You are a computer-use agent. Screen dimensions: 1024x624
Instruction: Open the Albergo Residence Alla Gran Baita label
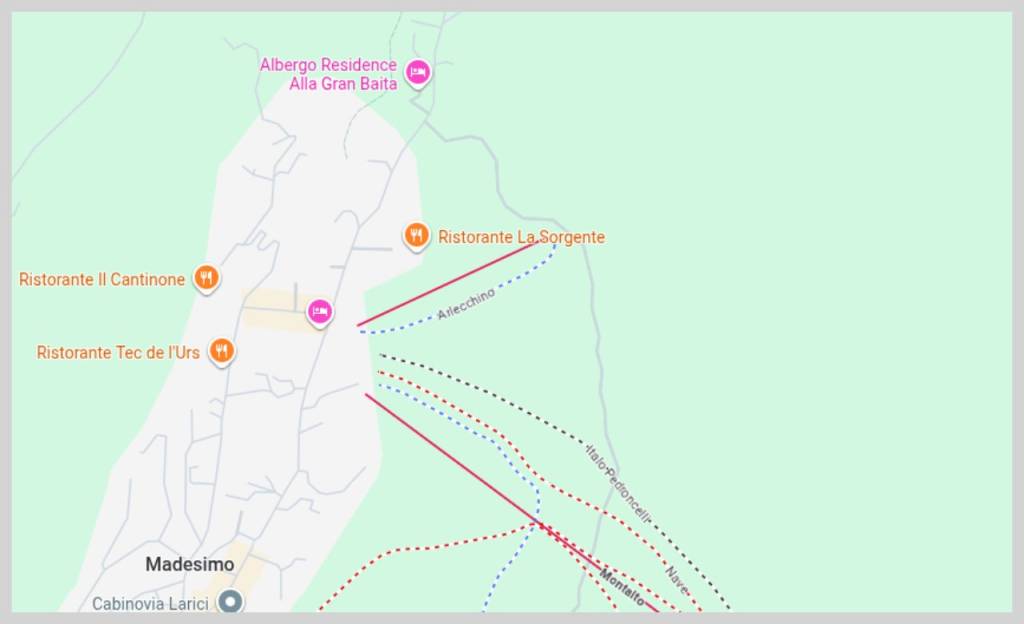point(328,74)
